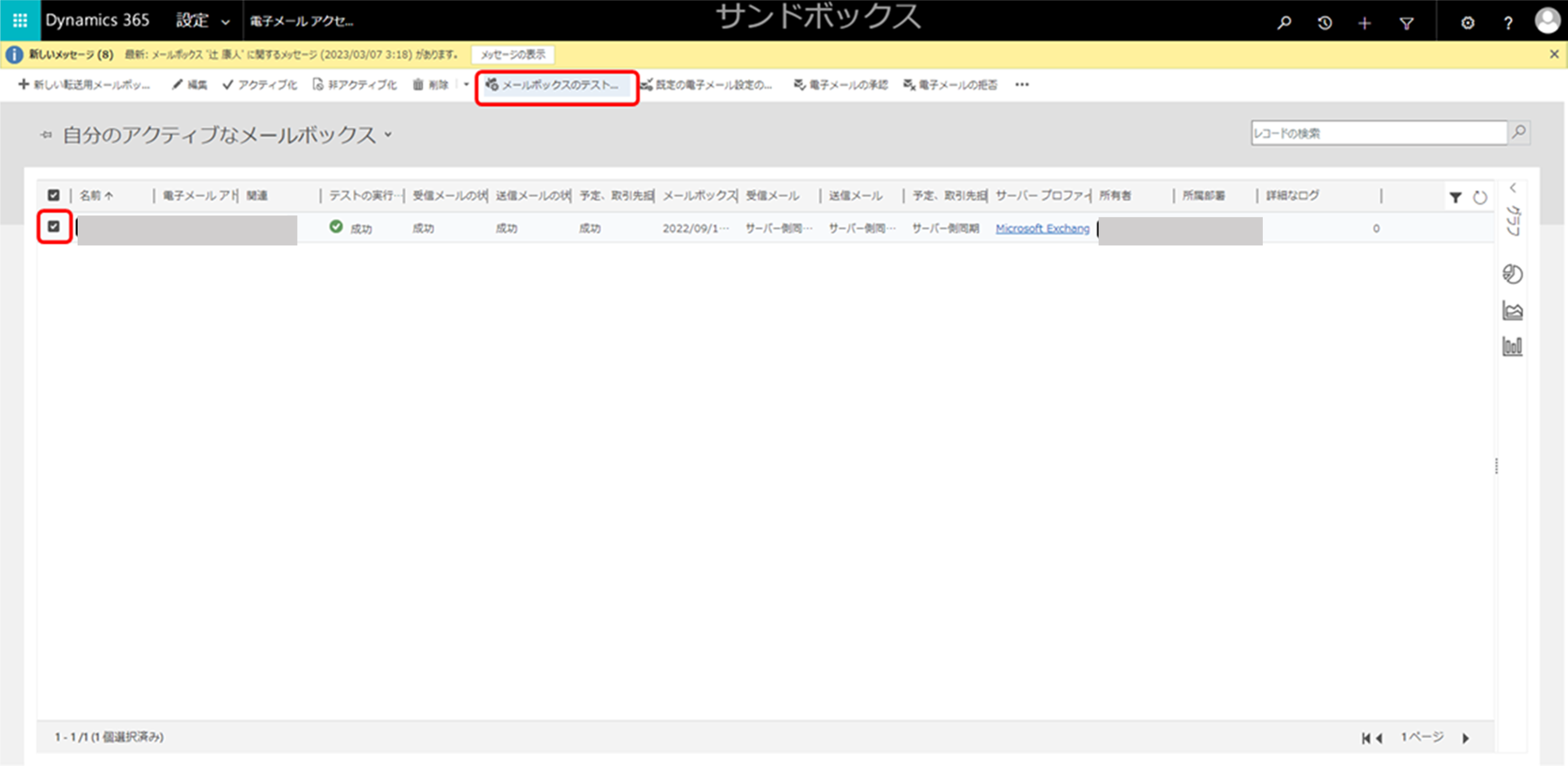Click the plus quick create icon

(x=1365, y=23)
